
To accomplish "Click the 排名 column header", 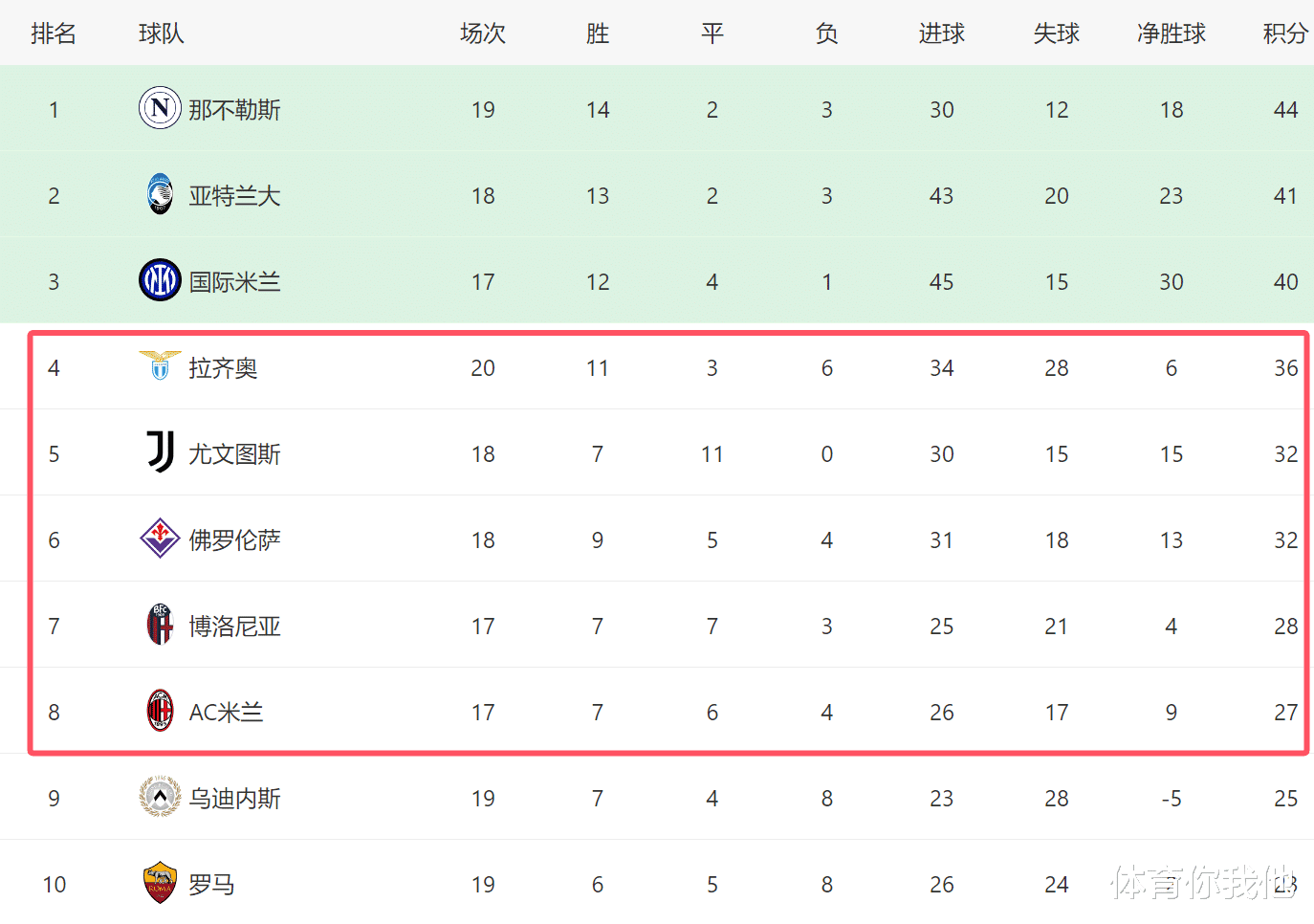I will (x=54, y=33).
